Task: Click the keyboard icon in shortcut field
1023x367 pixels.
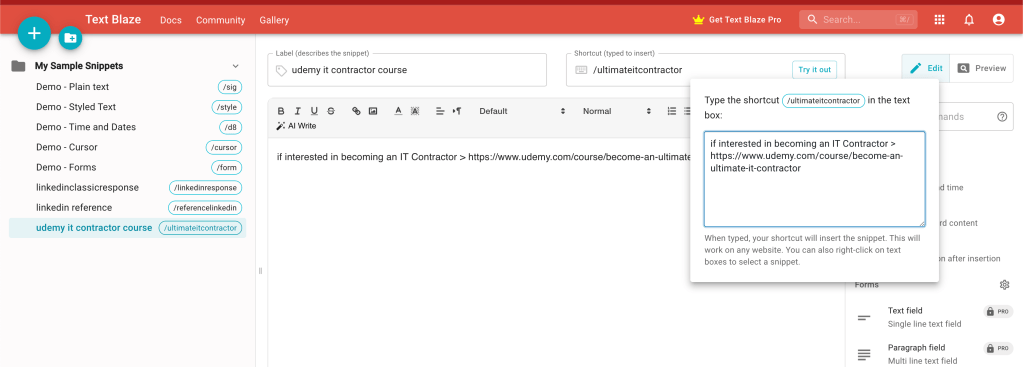Action: [581, 70]
